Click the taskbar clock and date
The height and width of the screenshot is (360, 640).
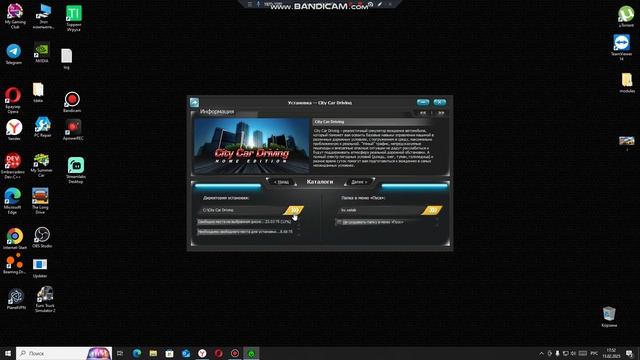[x=611, y=353]
